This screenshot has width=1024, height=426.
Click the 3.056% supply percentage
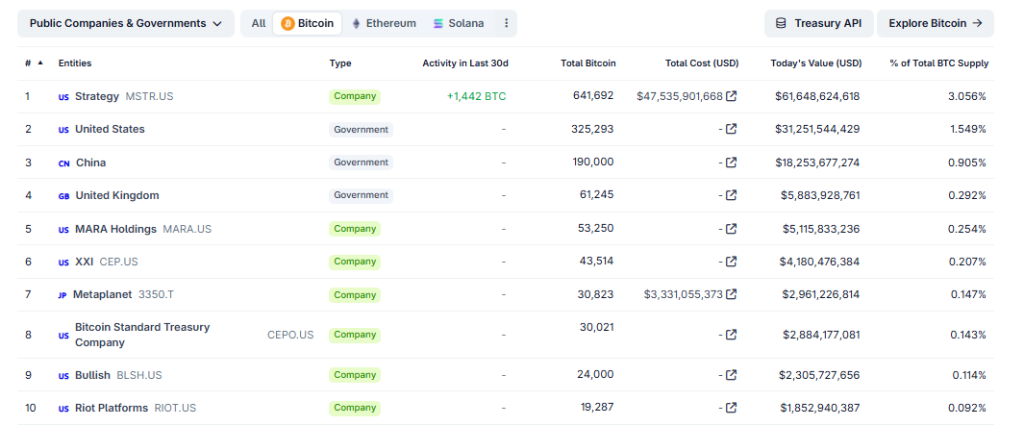coord(967,96)
